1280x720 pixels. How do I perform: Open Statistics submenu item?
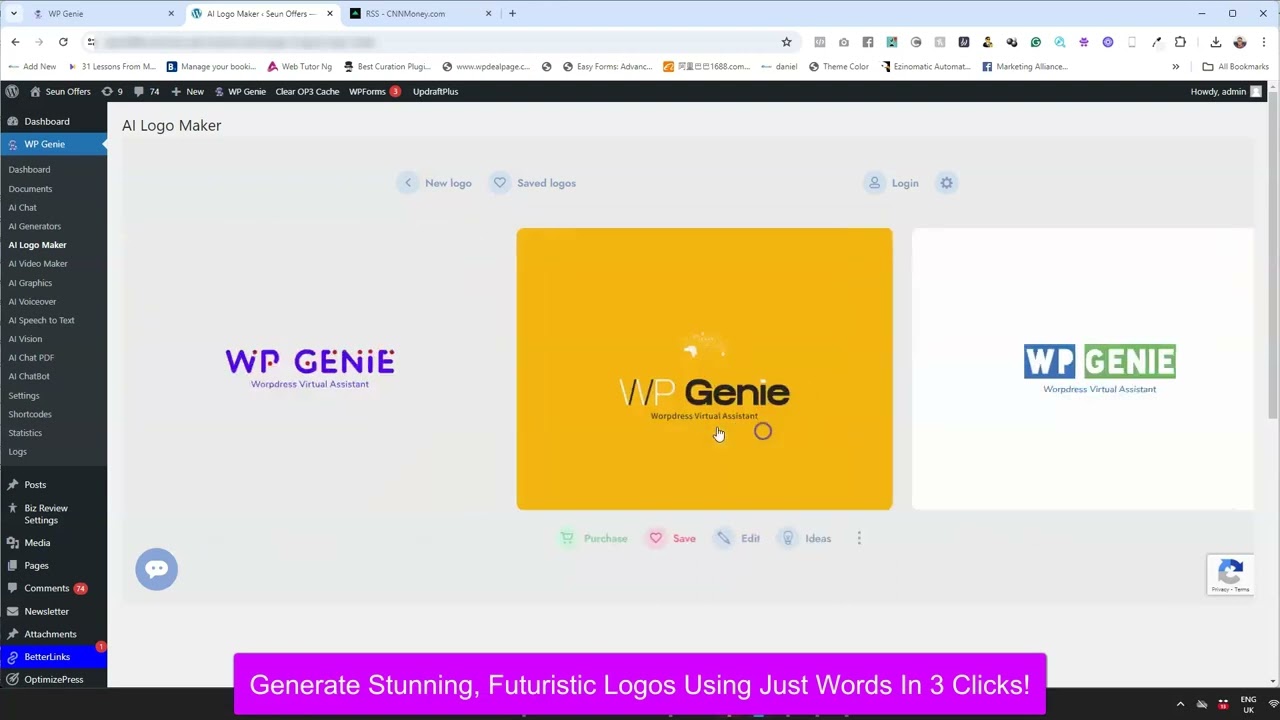click(25, 433)
